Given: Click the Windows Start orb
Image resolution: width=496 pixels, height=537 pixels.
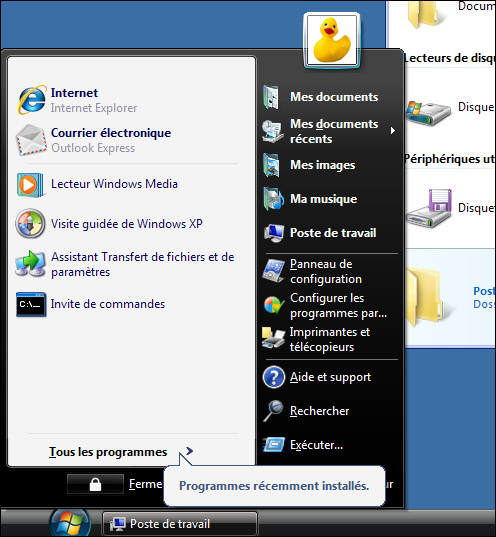Looking at the screenshot, I should 70,523.
